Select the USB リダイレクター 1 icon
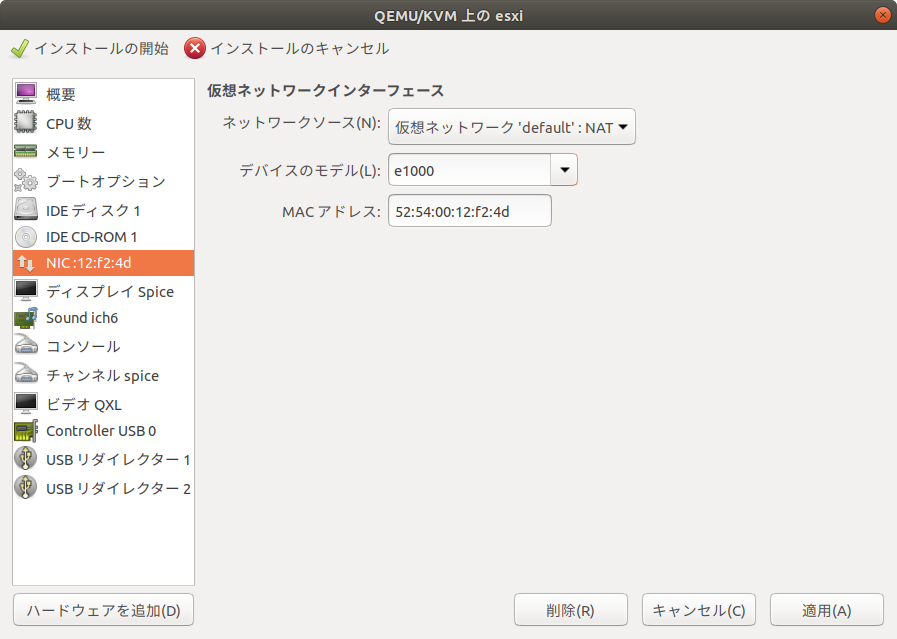This screenshot has width=897, height=639. [x=26, y=459]
